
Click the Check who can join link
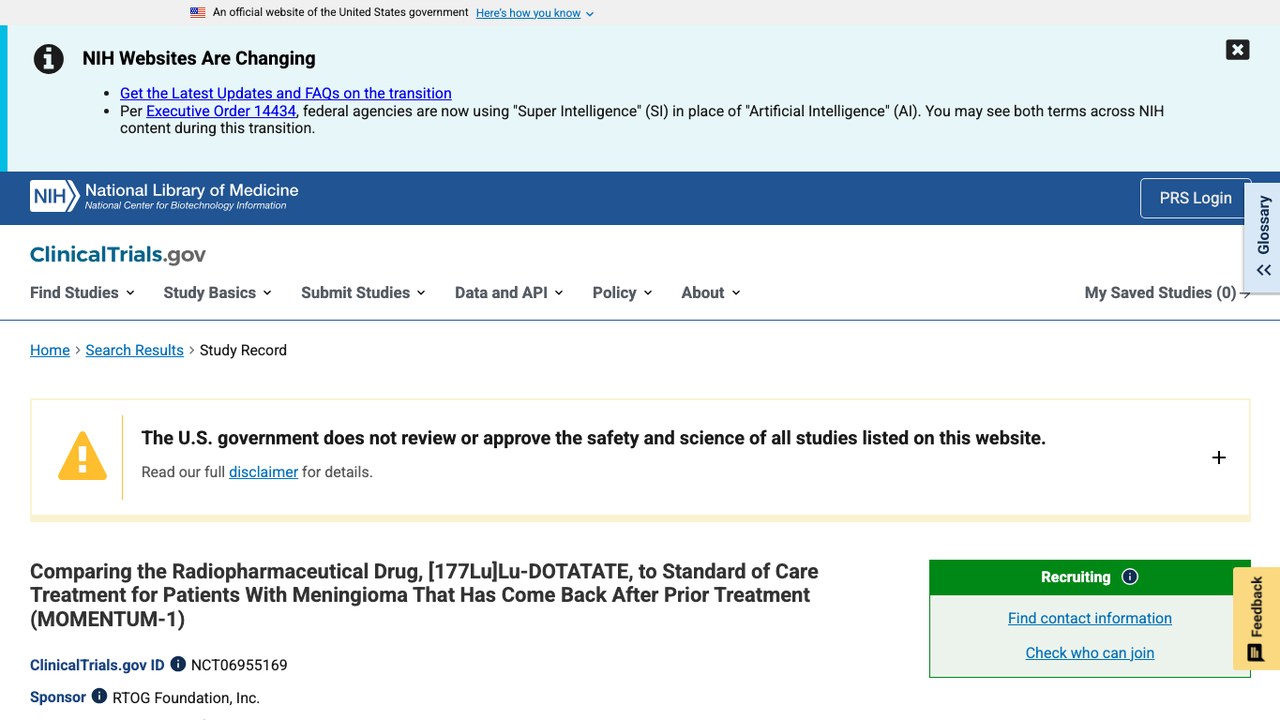pyautogui.click(x=1090, y=653)
